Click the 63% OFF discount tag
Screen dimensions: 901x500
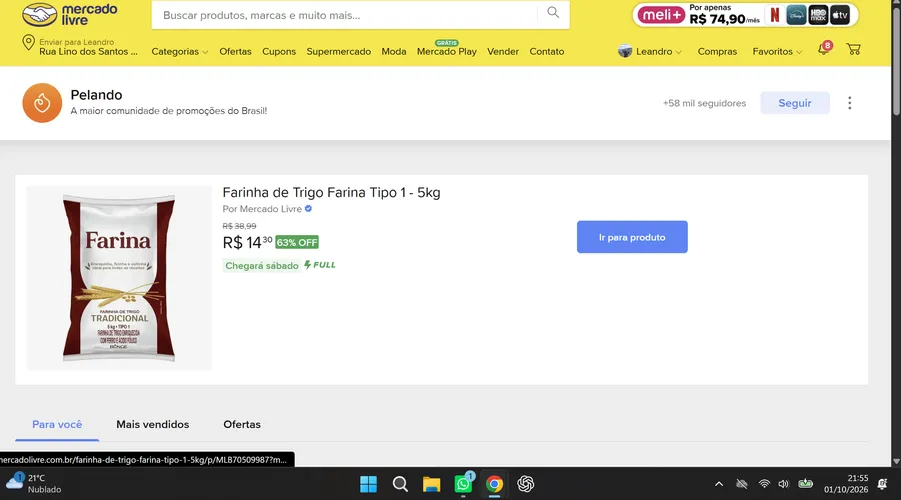297,243
